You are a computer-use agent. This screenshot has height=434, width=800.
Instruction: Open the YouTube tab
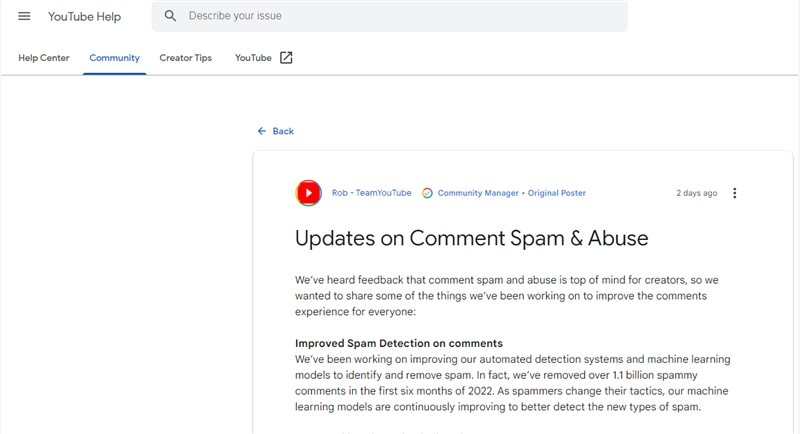(x=253, y=58)
